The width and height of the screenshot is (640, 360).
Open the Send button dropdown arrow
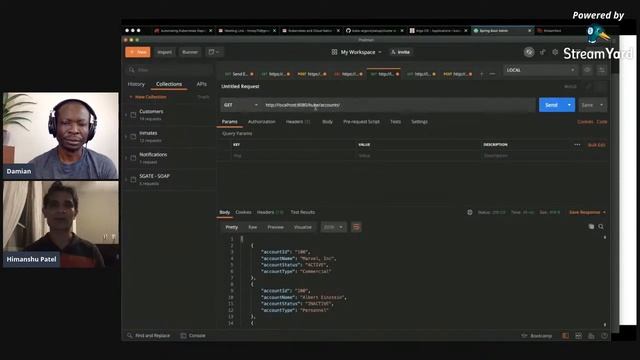pos(569,105)
